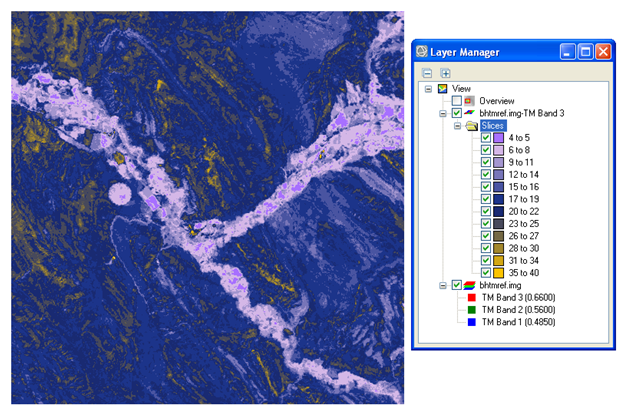Click red TM Band 3 (0.6600) channel icon
628x417 pixels.
pos(472,298)
